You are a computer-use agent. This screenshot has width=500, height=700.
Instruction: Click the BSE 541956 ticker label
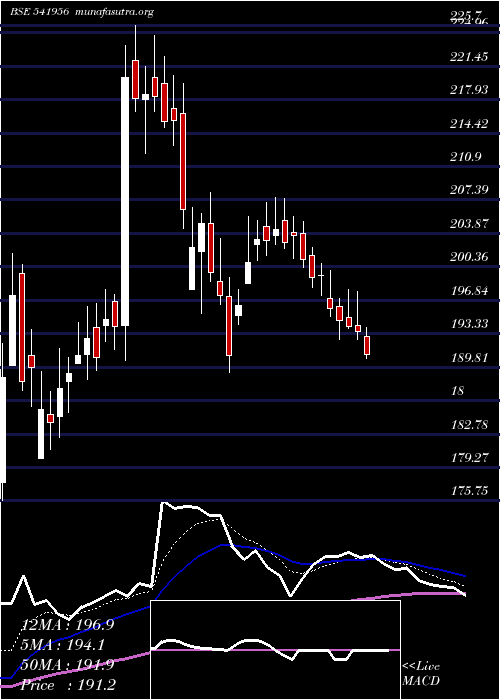pyautogui.click(x=40, y=12)
